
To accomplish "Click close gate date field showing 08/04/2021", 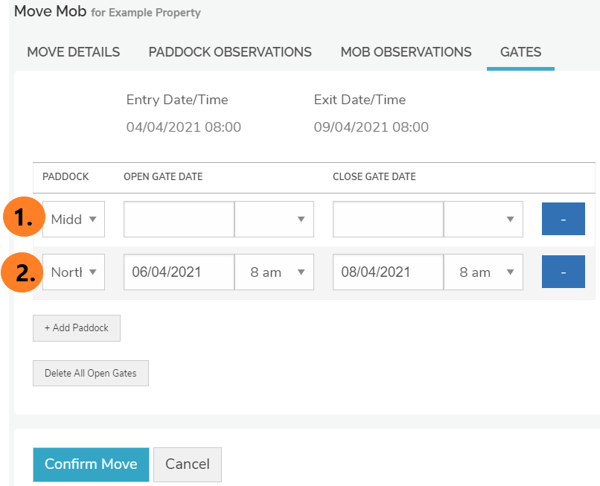I will [x=388, y=272].
